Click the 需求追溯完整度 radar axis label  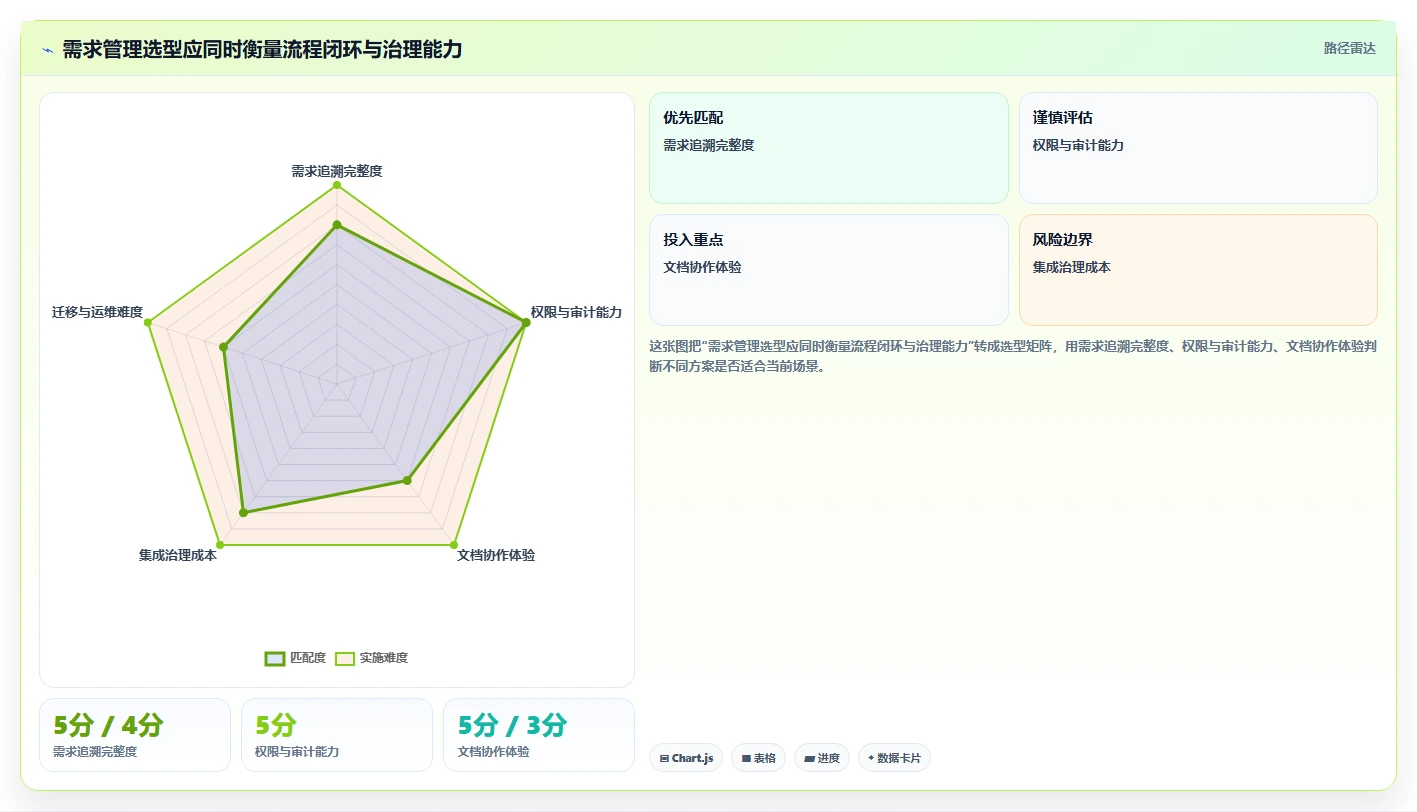click(x=337, y=171)
